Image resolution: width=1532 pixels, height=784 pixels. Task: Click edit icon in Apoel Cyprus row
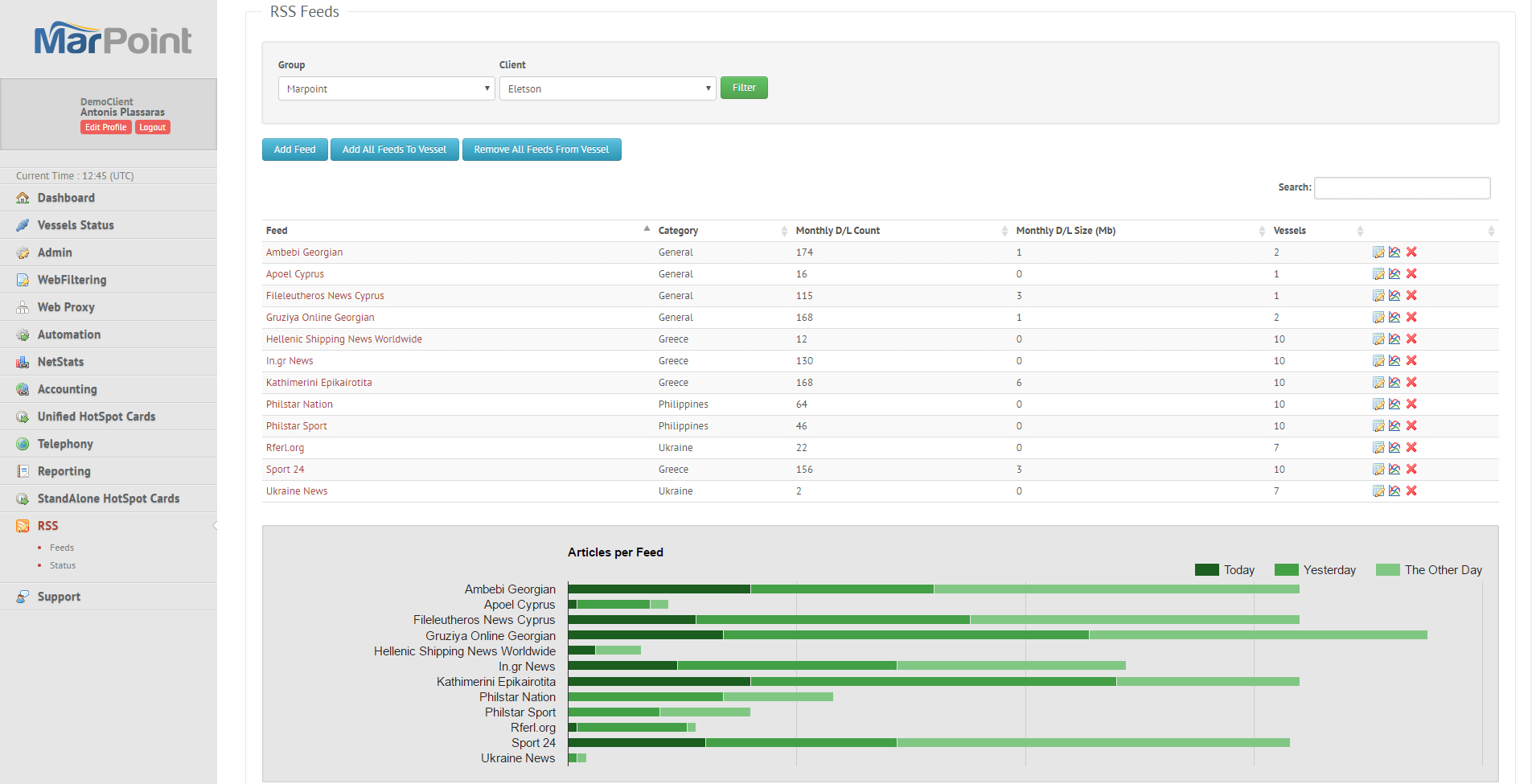tap(1378, 274)
